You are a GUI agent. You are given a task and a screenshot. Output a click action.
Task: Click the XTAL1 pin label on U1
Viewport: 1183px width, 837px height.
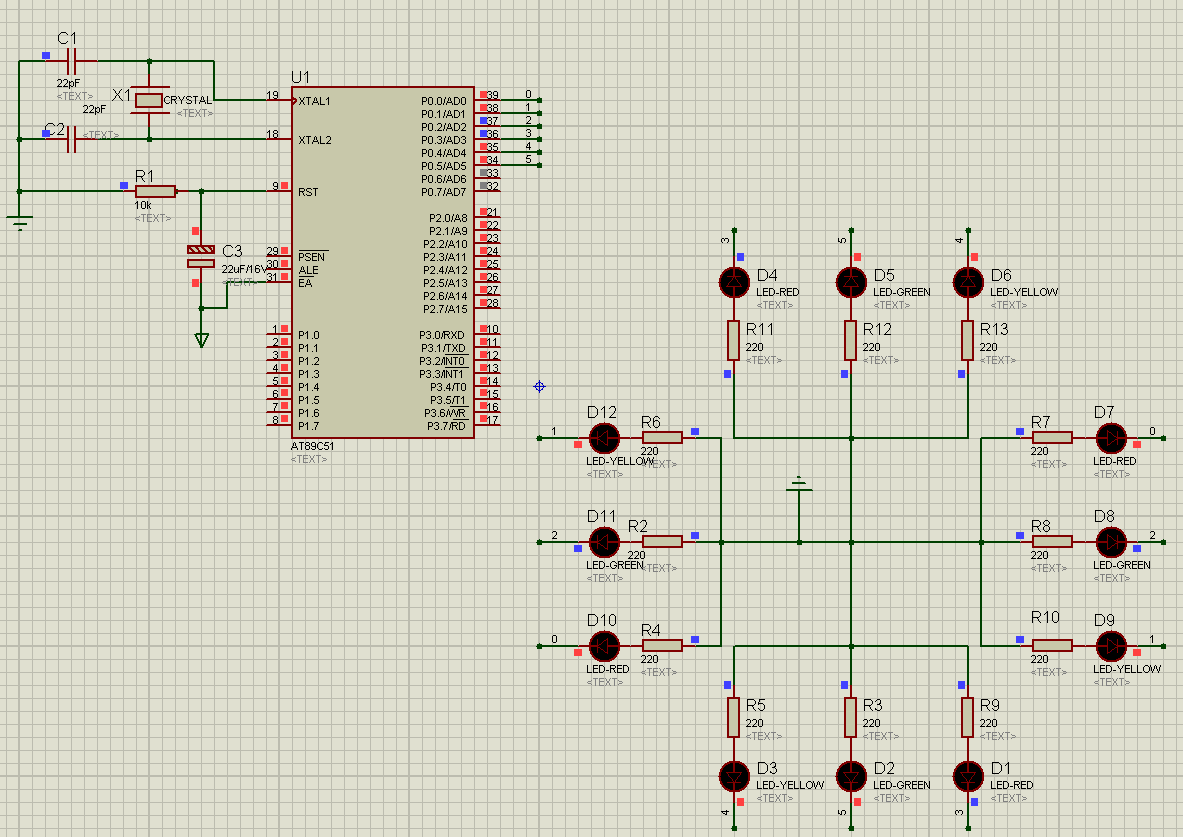click(x=314, y=101)
